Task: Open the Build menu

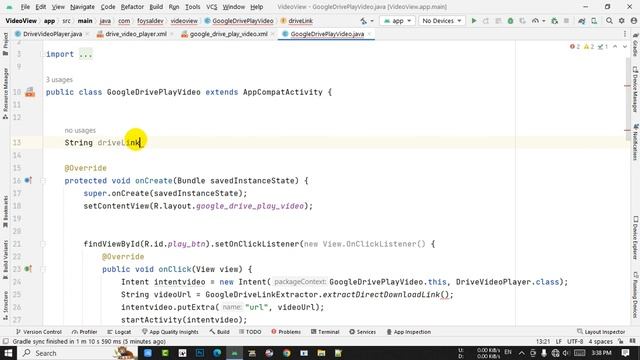Action: (x=156, y=7)
